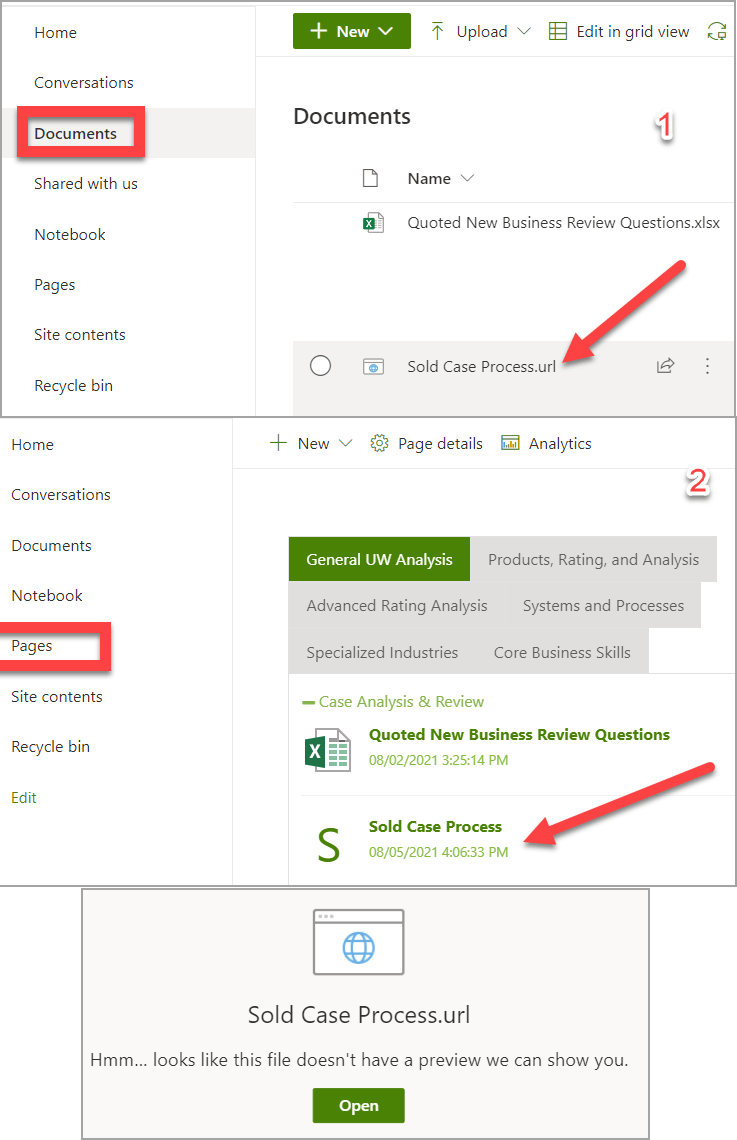The width and height of the screenshot is (737, 1140).
Task: Click the Upload arrow icon
Action: coord(437,31)
